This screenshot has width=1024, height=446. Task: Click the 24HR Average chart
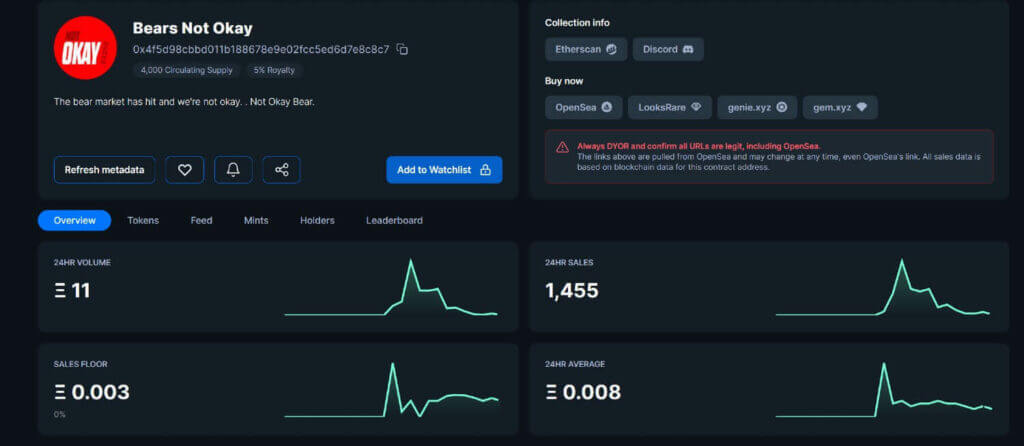[x=884, y=390]
